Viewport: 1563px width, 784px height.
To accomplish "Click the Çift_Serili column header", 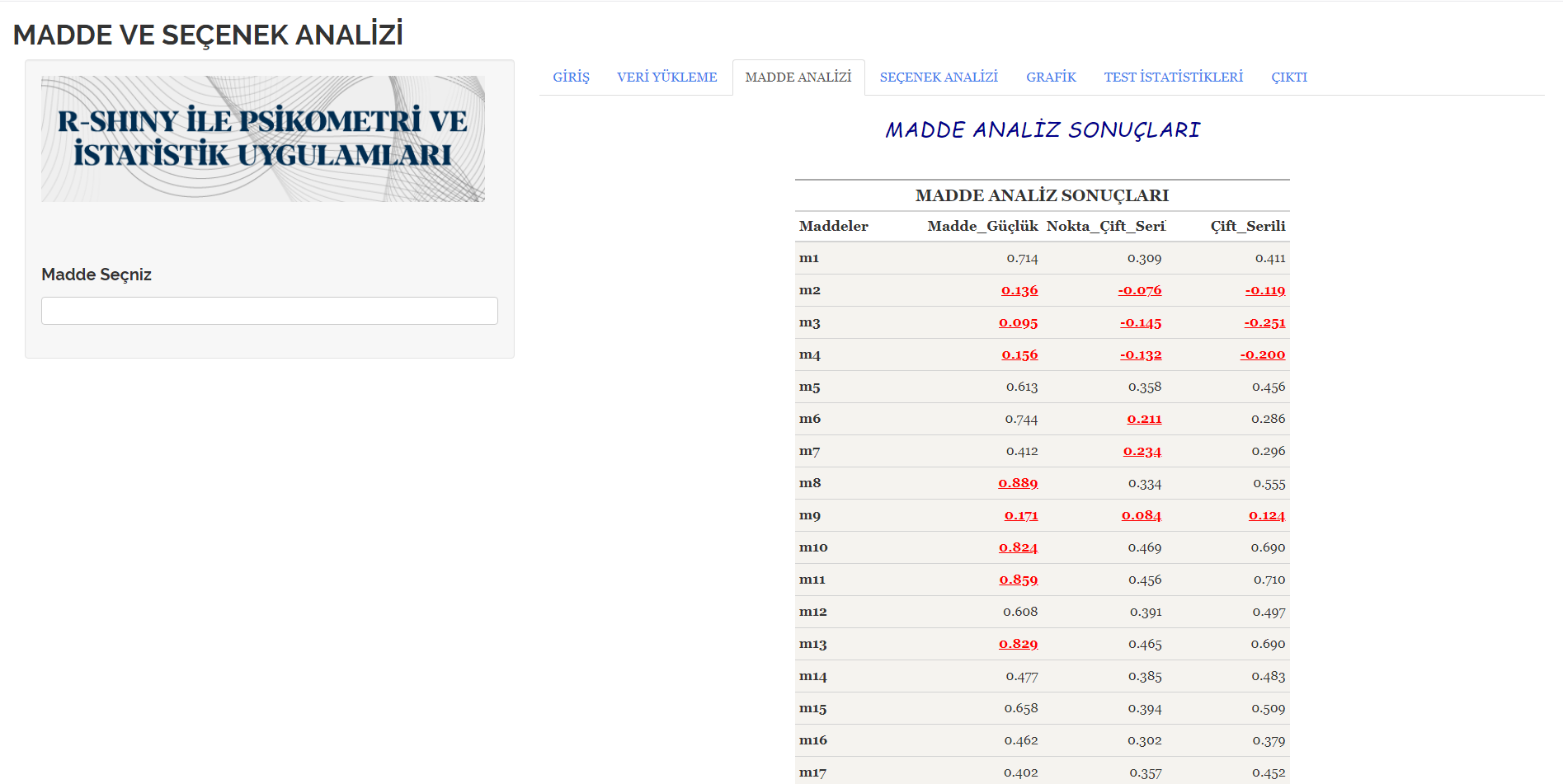I will point(1248,226).
